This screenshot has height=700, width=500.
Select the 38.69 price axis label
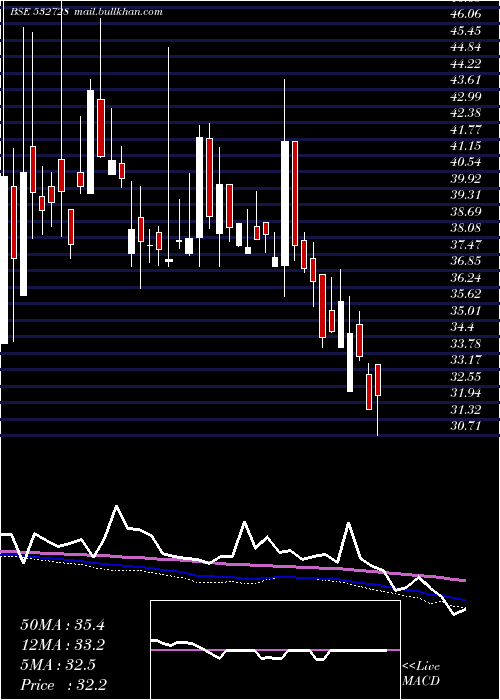pyautogui.click(x=466, y=212)
